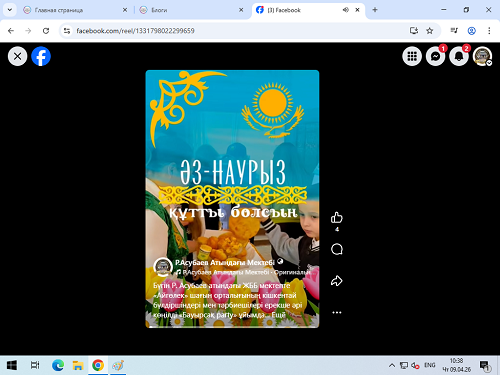The image size is (500, 375).
Task: Open the volume icon in the system tray
Action: point(415,365)
